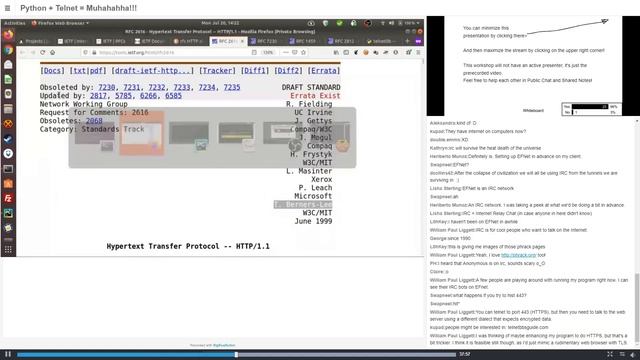Open the Terminal from the dock
The image size is (640, 360).
point(8,169)
